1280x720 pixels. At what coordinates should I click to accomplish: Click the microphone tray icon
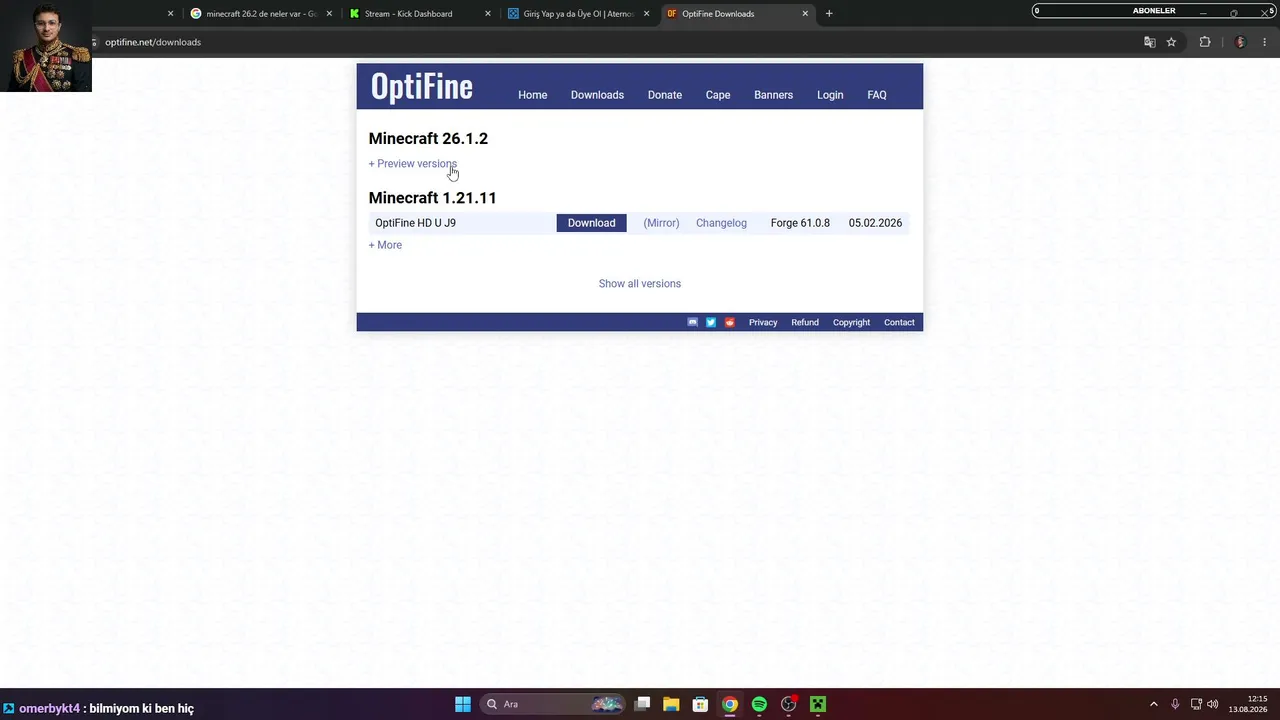1175,704
